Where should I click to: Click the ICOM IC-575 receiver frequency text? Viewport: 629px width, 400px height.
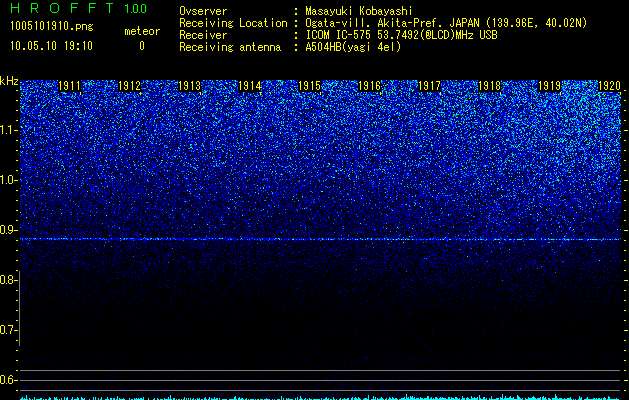[x=402, y=35]
